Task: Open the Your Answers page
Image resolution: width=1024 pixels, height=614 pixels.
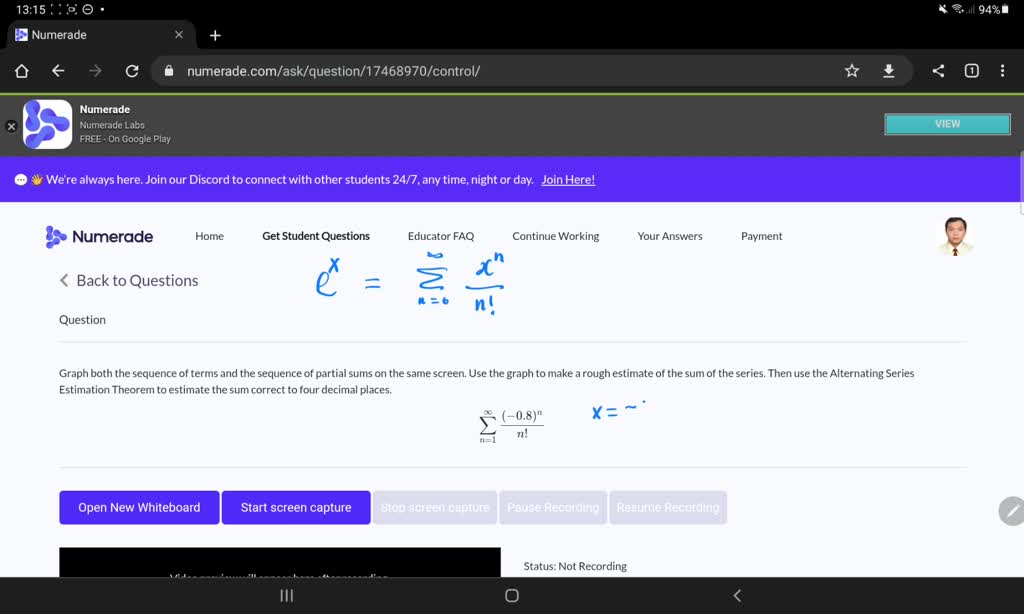Action: (x=670, y=236)
